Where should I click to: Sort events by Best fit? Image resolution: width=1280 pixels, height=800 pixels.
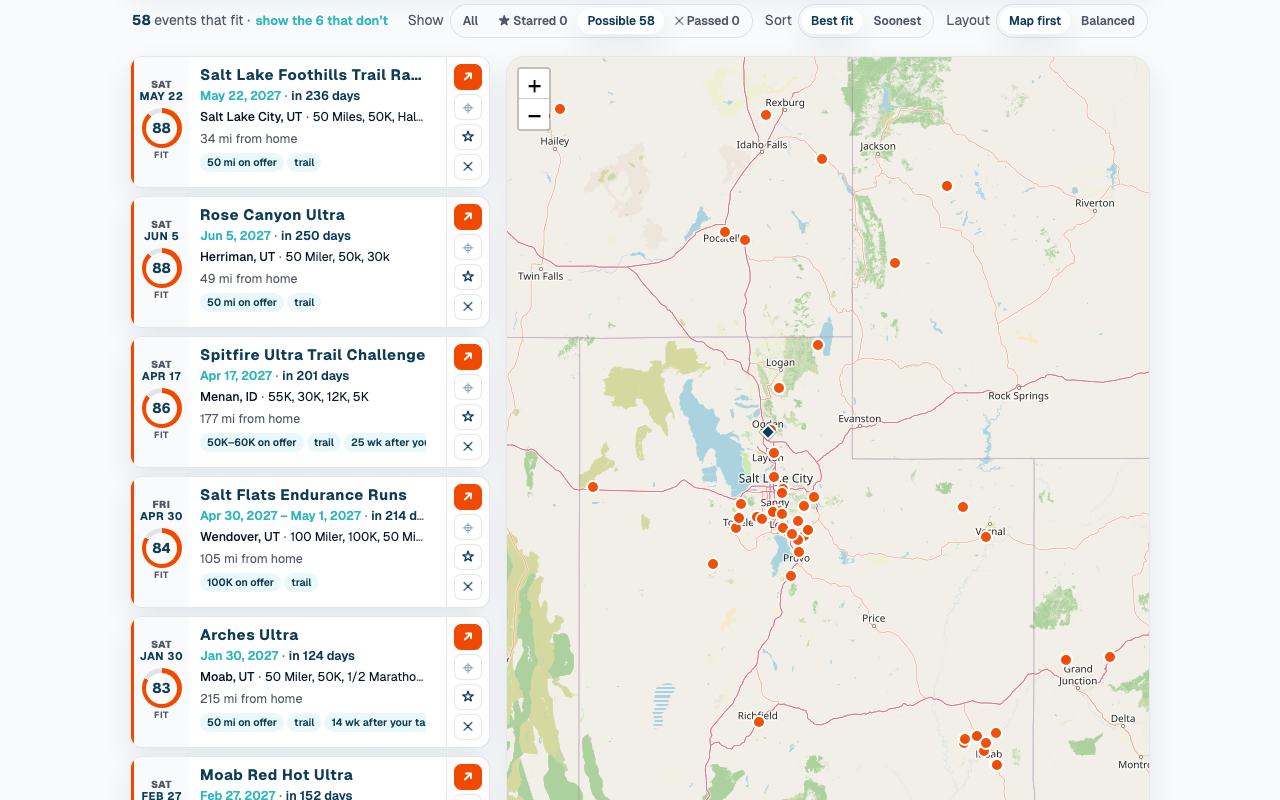pyautogui.click(x=832, y=21)
